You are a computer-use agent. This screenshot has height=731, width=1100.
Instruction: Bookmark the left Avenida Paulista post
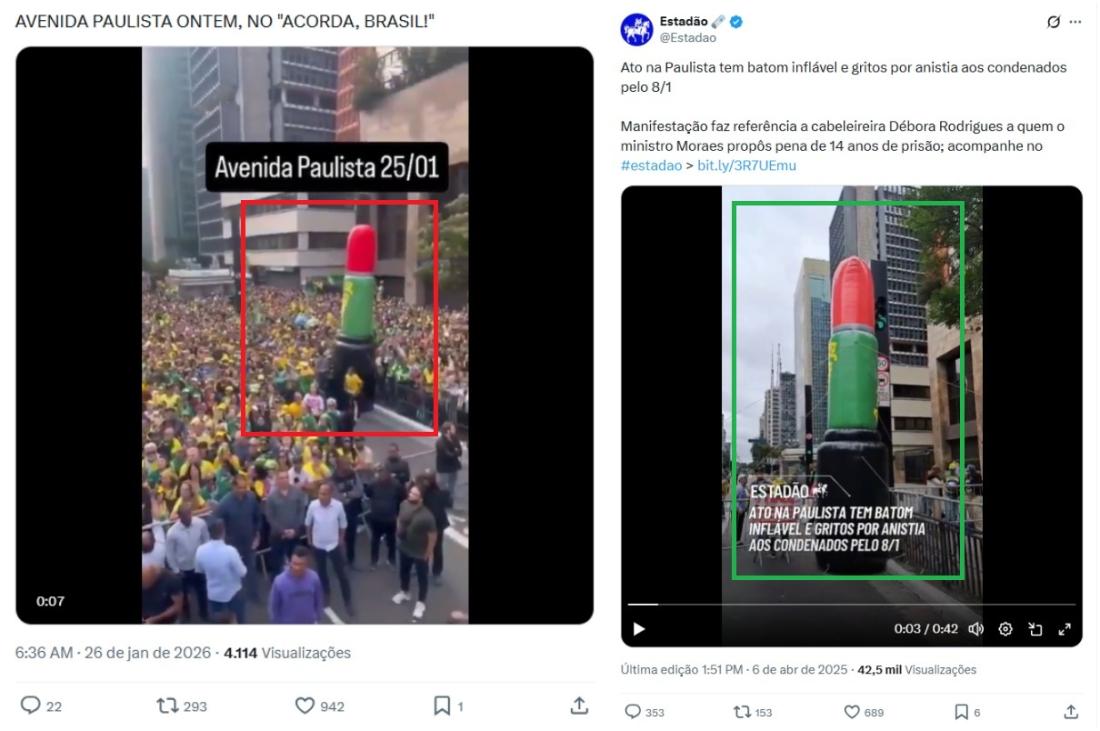tap(441, 705)
